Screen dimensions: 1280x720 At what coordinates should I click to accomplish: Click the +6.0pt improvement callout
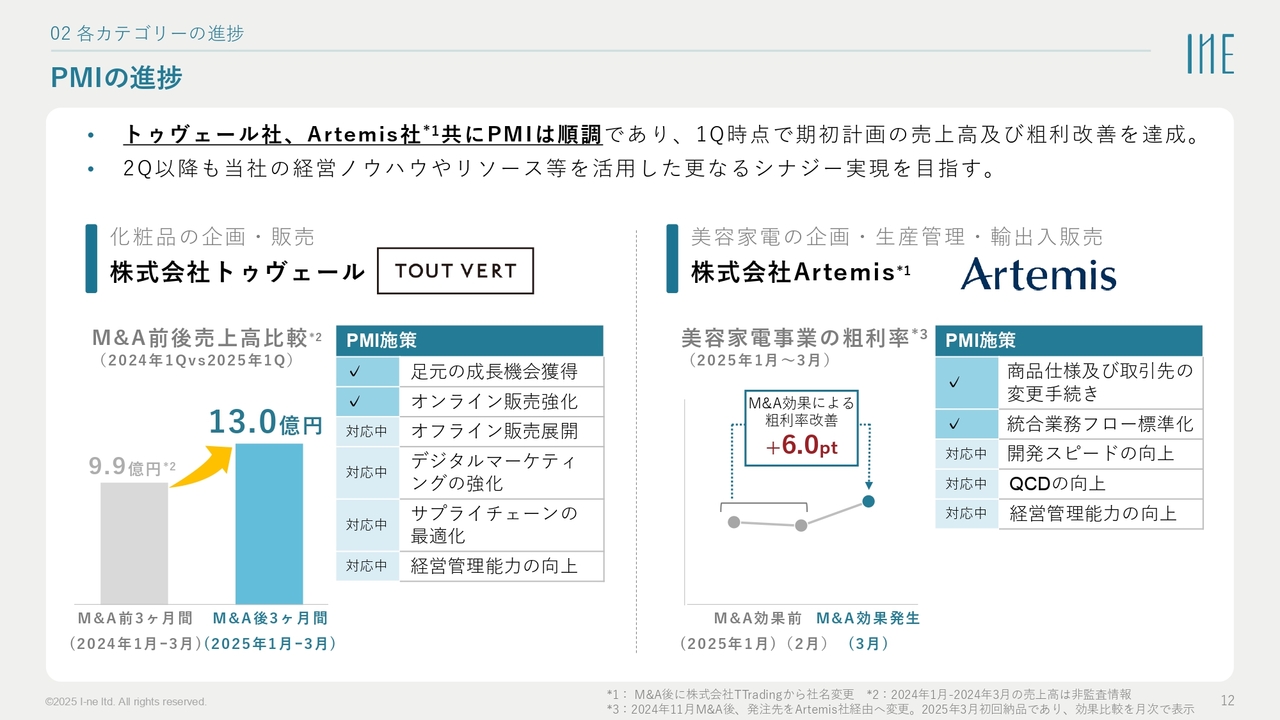[x=801, y=447]
